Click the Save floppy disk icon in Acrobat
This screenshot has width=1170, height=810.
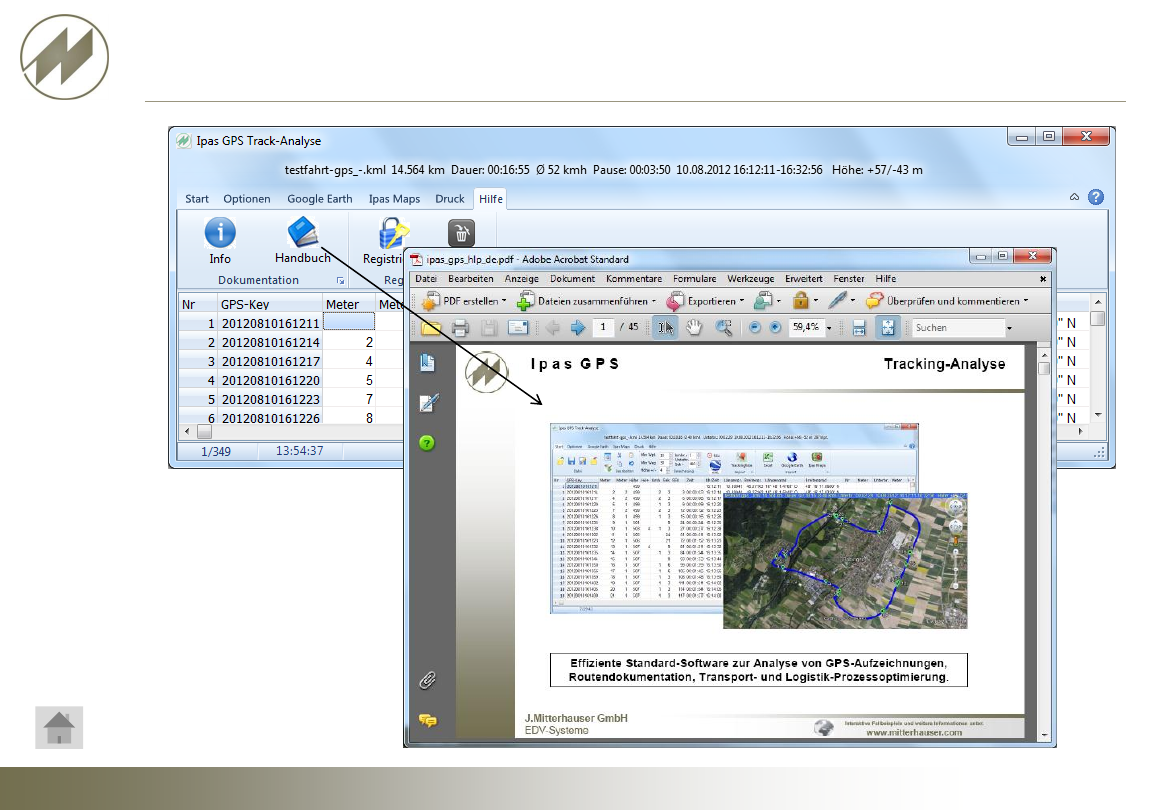click(x=489, y=327)
